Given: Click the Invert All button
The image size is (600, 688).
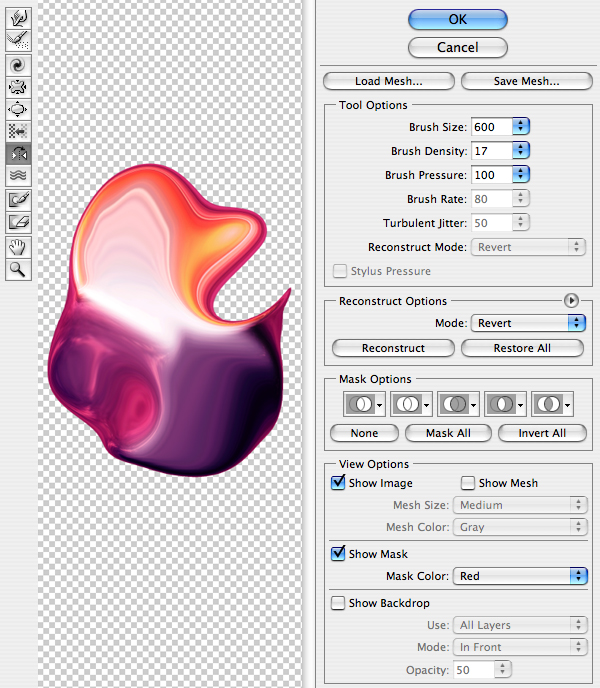Looking at the screenshot, I should click(542, 433).
